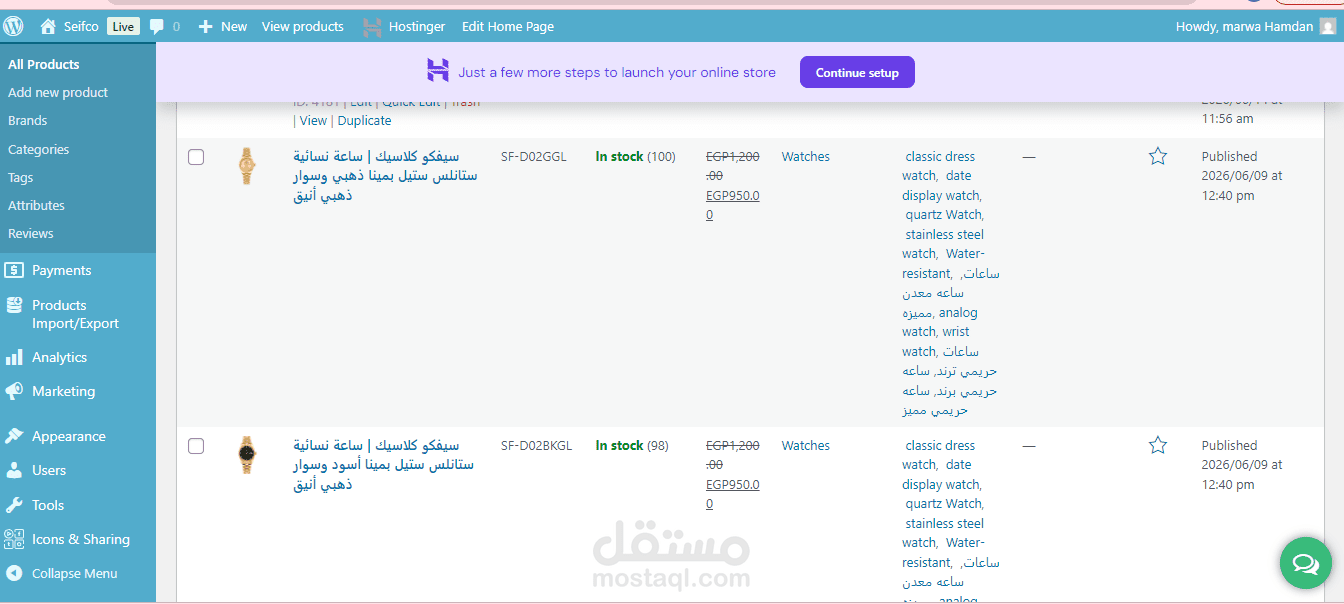Open the comments bubble icon
This screenshot has width=1344, height=604.
[157, 27]
